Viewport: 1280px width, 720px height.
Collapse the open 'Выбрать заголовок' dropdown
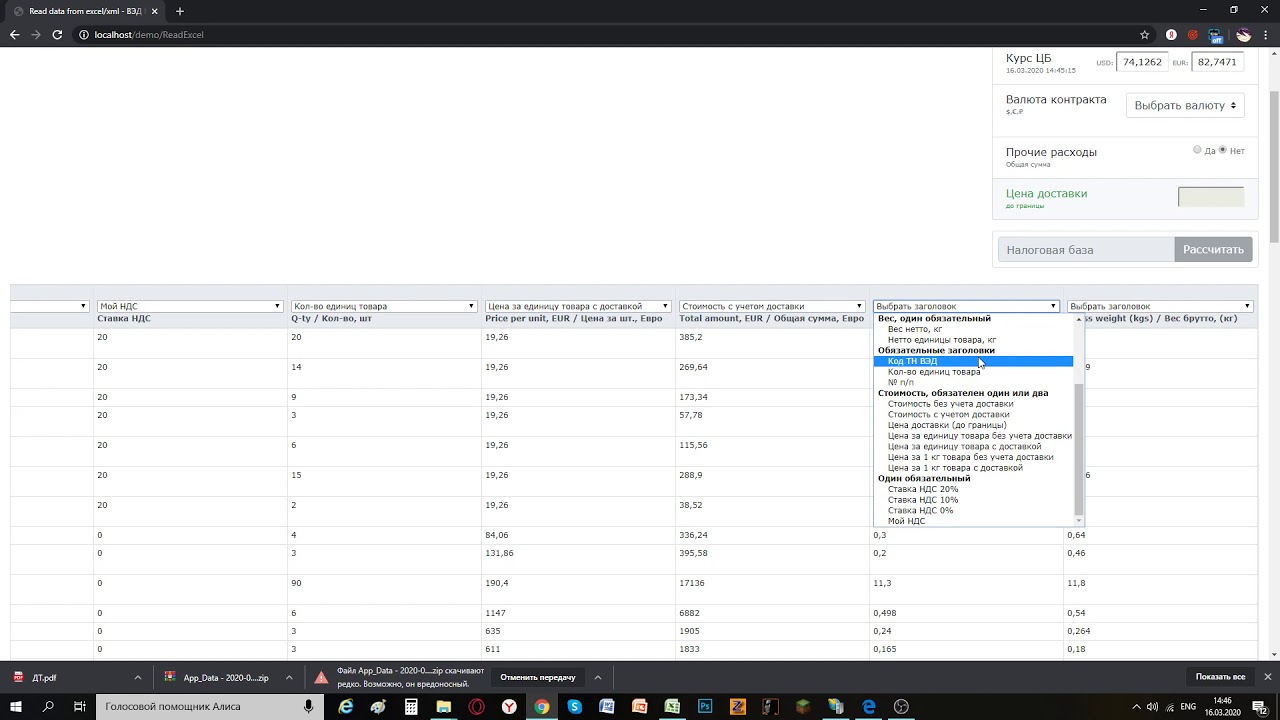tap(966, 306)
